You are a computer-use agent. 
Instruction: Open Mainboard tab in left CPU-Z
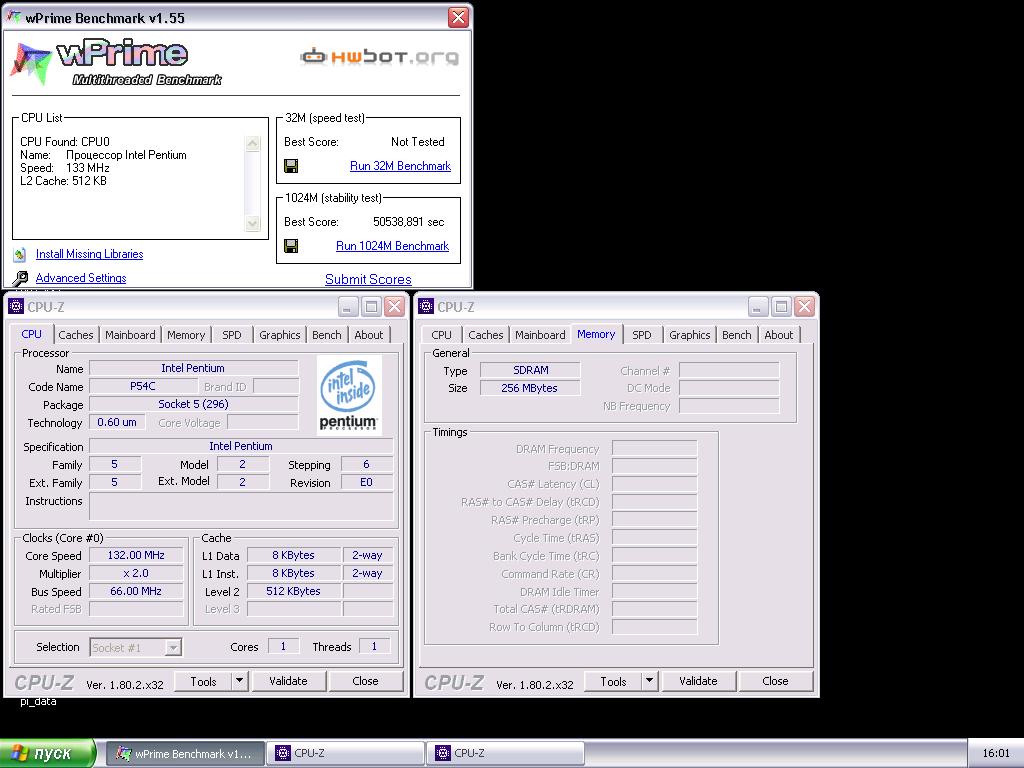click(x=130, y=334)
